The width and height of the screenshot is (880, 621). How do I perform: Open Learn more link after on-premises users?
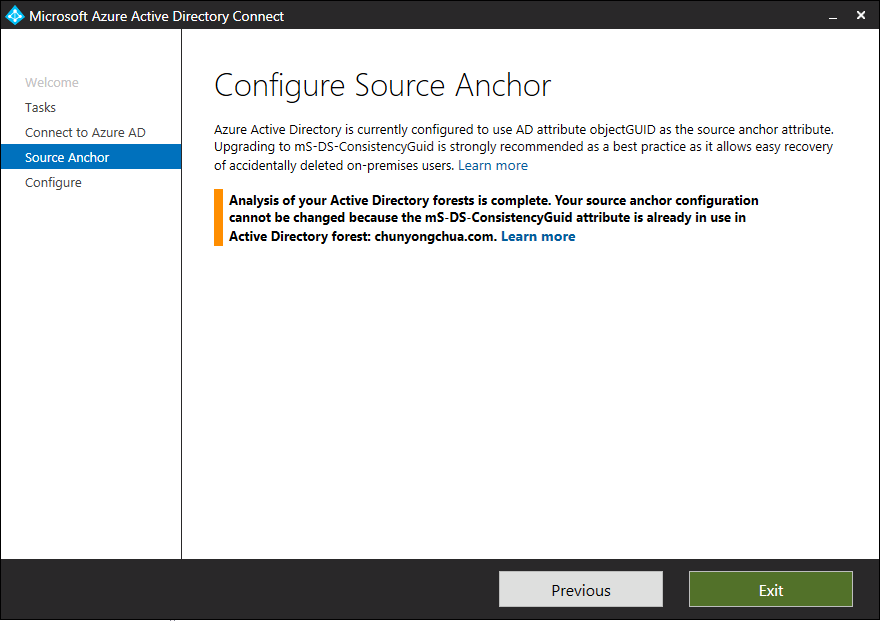[x=493, y=165]
